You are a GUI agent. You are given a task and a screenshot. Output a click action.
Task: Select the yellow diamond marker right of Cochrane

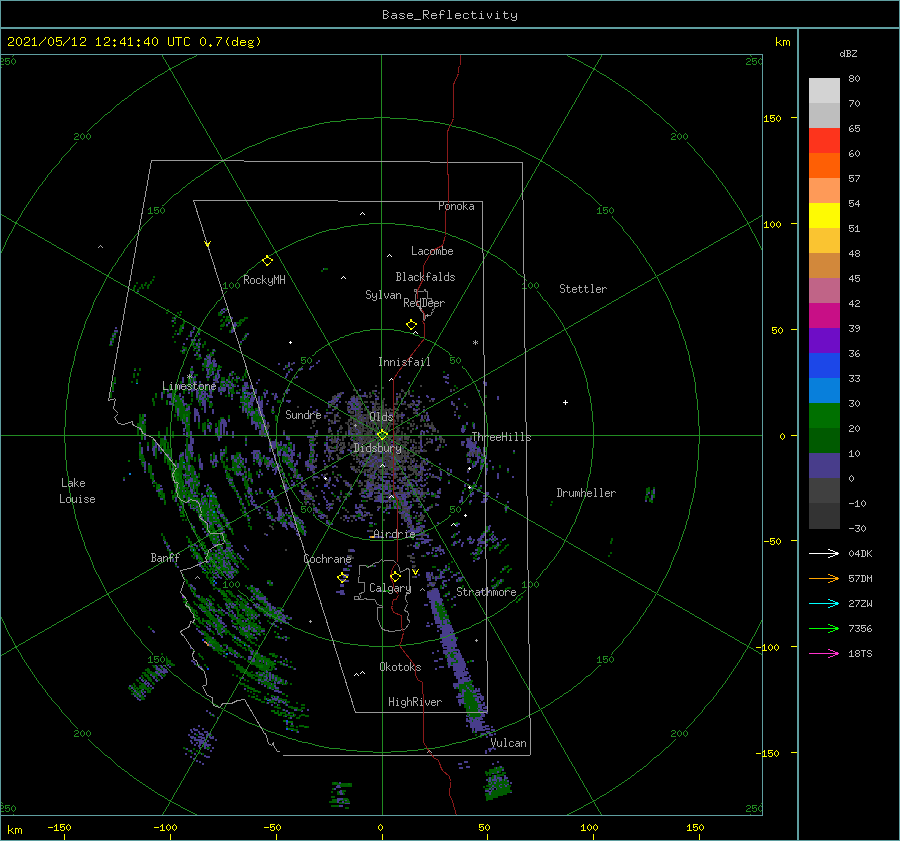coord(342,578)
